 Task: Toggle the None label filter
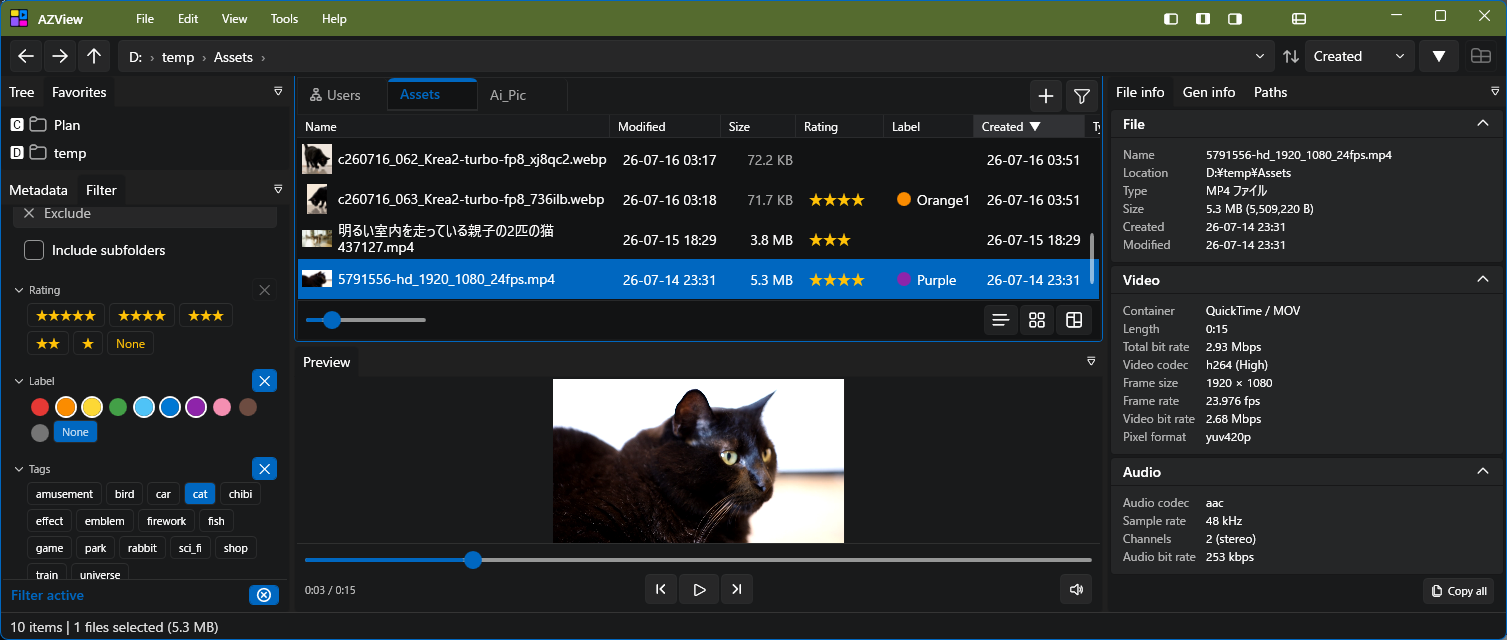pos(76,433)
